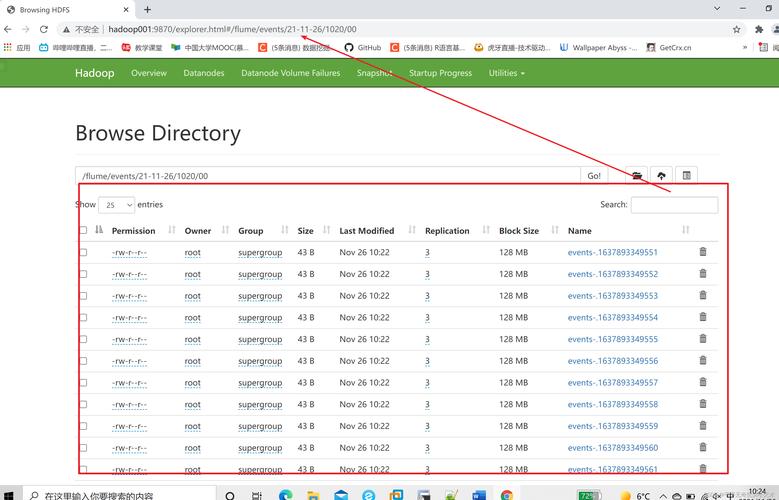Click trash icon for events-.1637893349552
Viewport: 779px width, 500px height.
[x=702, y=273]
